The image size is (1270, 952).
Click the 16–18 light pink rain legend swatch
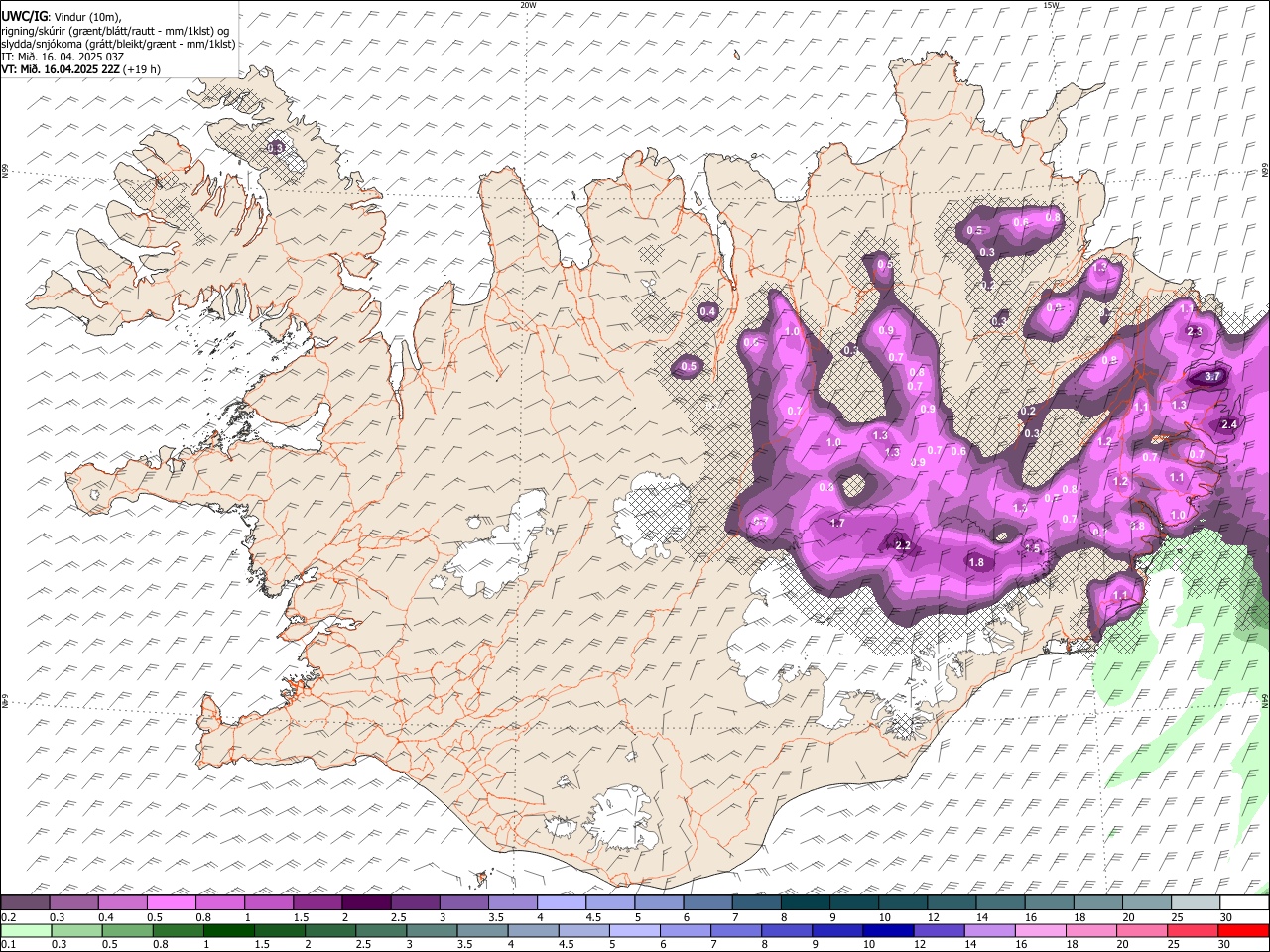1042,930
